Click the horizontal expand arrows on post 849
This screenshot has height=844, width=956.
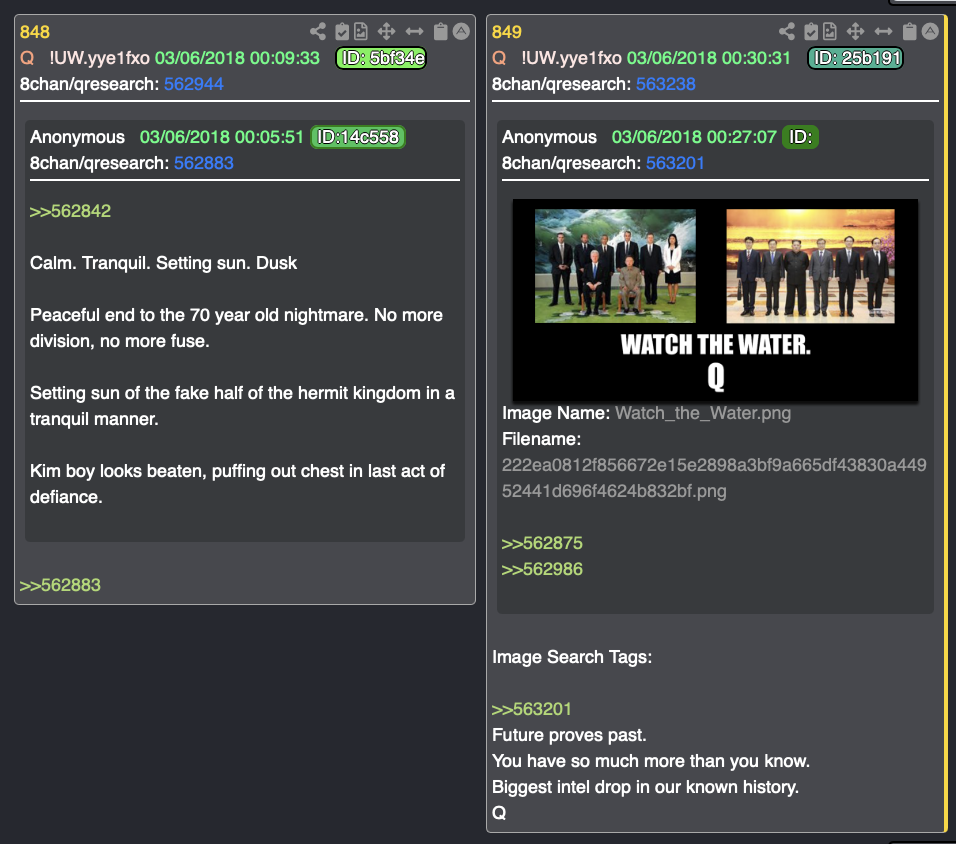point(883,31)
